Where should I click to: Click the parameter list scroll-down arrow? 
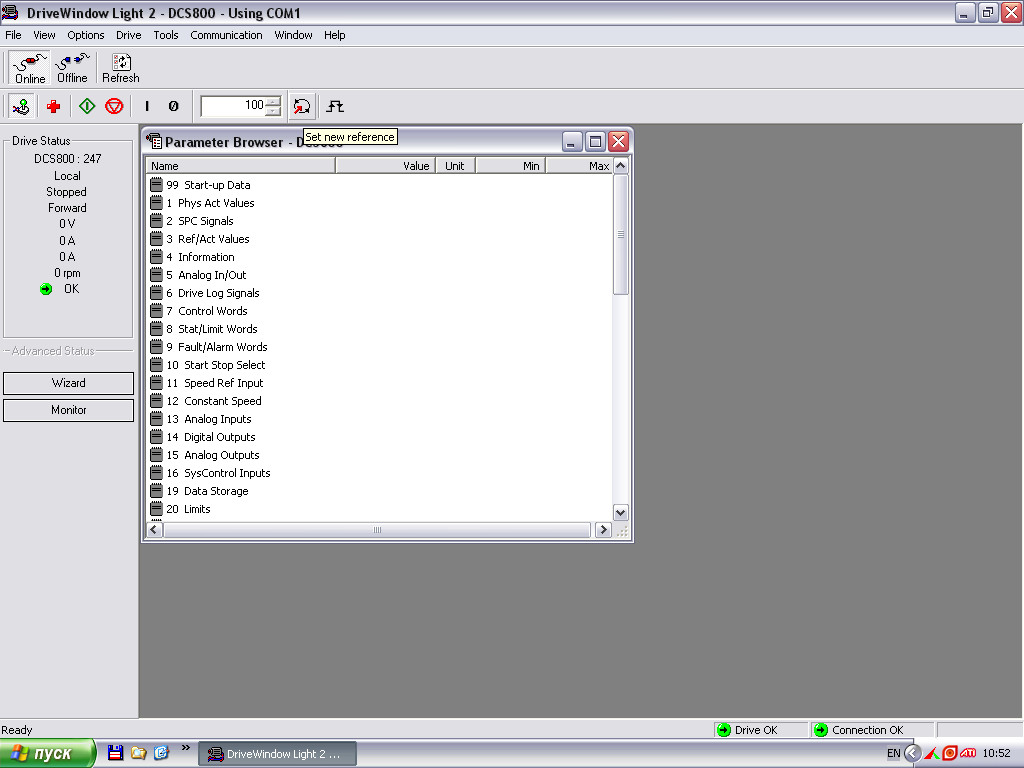click(621, 513)
